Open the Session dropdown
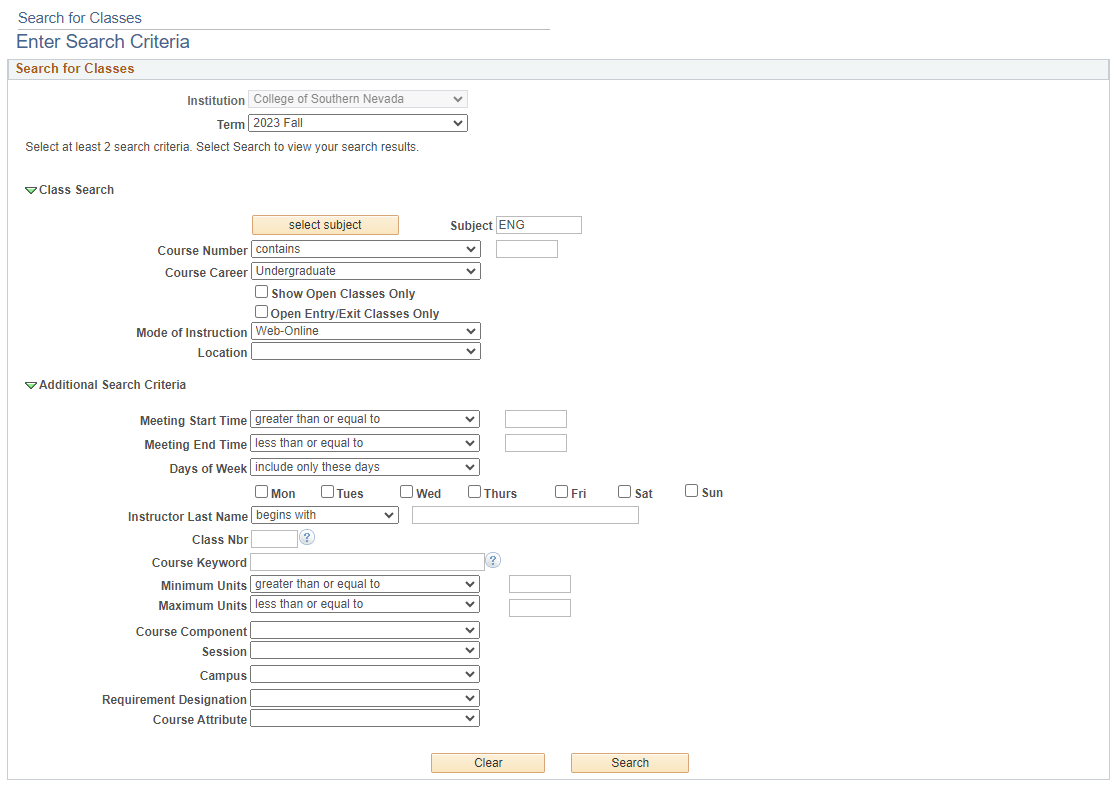This screenshot has height=791, width=1116. click(x=365, y=651)
